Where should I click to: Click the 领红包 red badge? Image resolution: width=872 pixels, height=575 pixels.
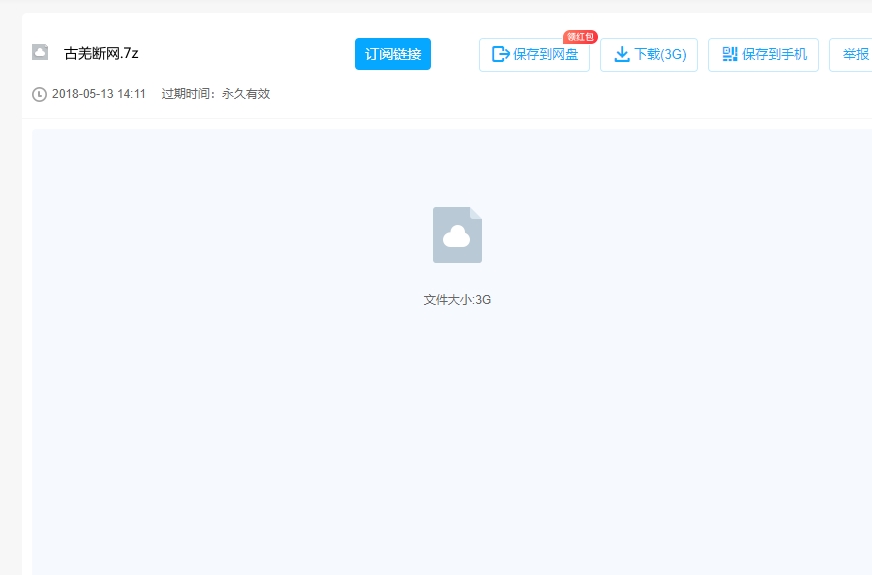coord(580,37)
